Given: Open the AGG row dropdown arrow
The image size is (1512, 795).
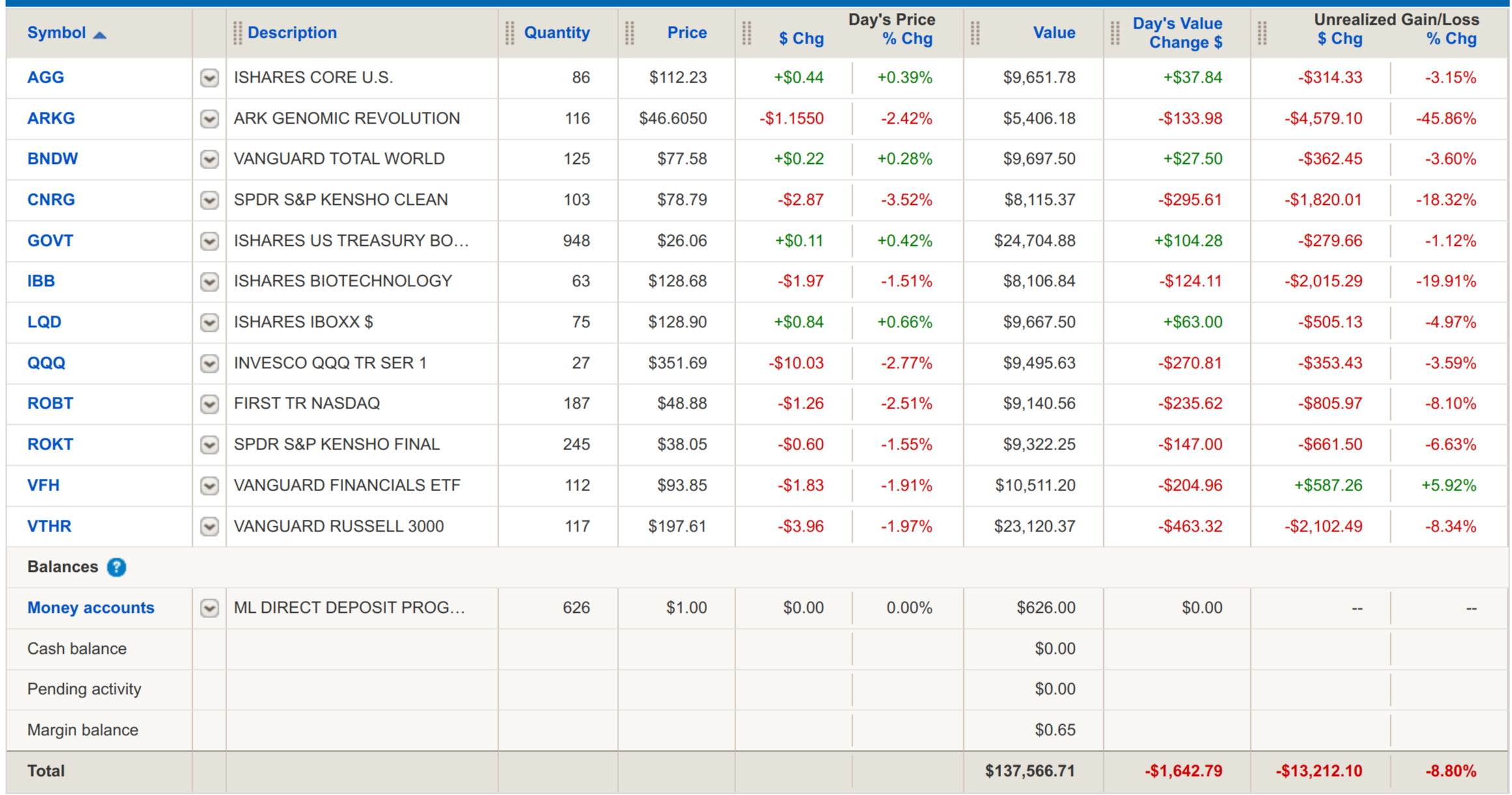Looking at the screenshot, I should point(209,78).
